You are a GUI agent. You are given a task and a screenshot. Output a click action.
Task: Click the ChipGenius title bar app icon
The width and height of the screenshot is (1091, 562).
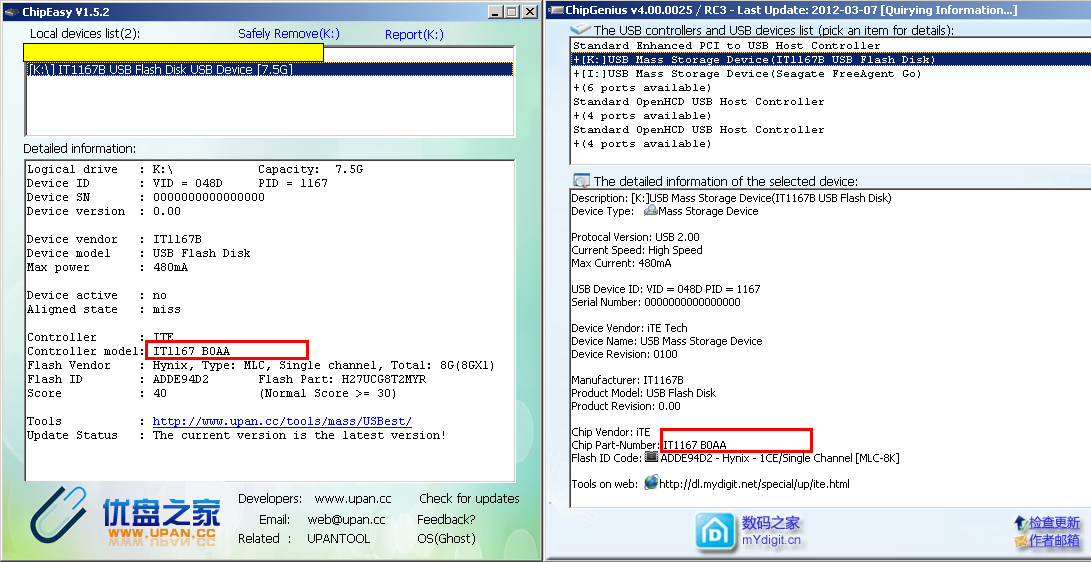(556, 10)
